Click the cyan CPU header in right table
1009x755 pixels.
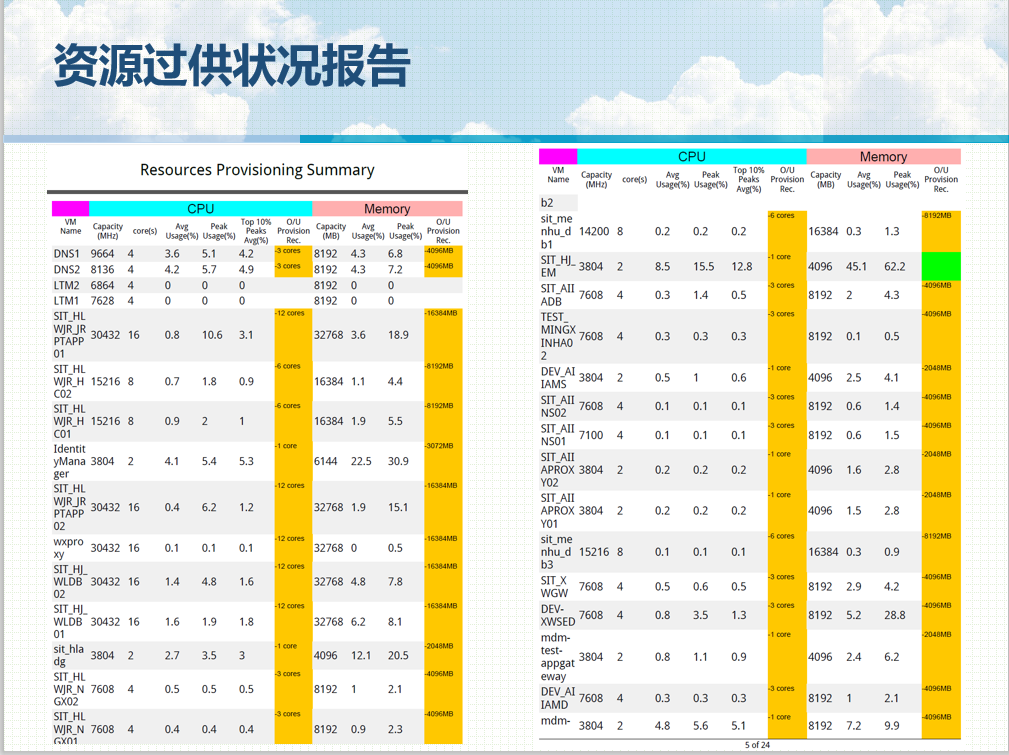691,157
